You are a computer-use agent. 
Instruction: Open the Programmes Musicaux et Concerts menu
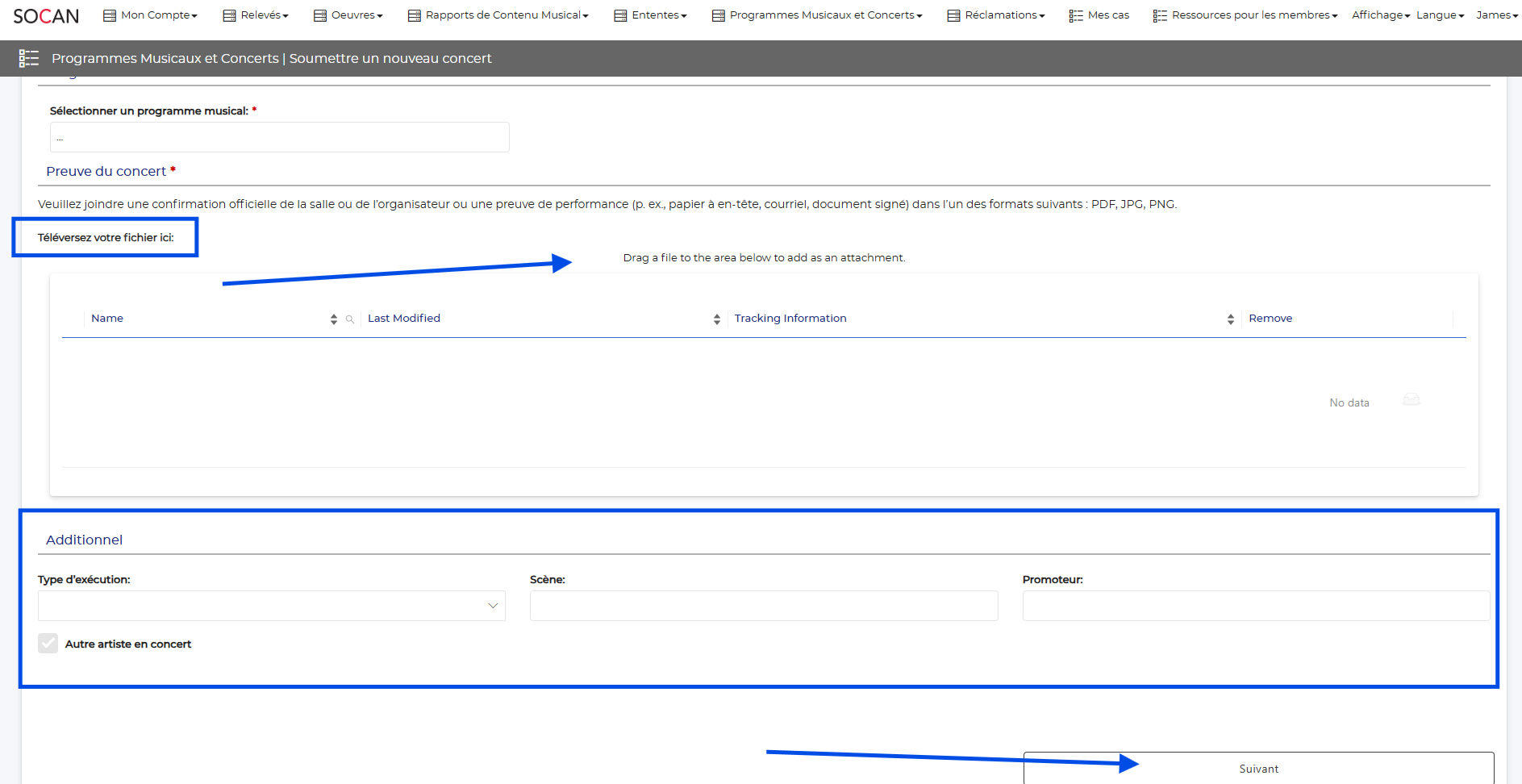pyautogui.click(x=817, y=15)
